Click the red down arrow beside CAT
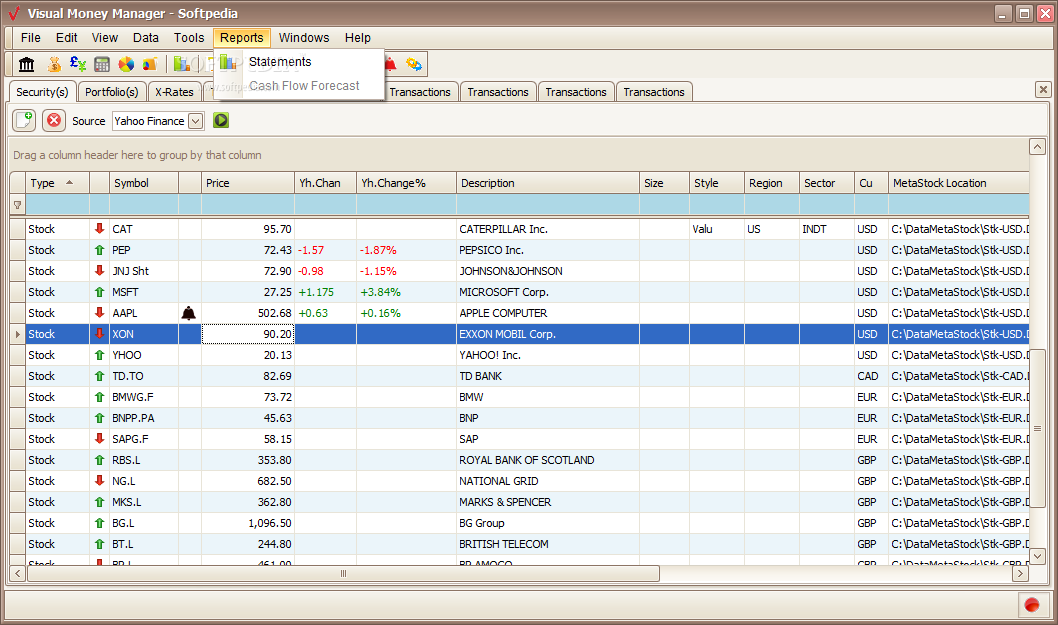The height and width of the screenshot is (625, 1058). [99, 229]
